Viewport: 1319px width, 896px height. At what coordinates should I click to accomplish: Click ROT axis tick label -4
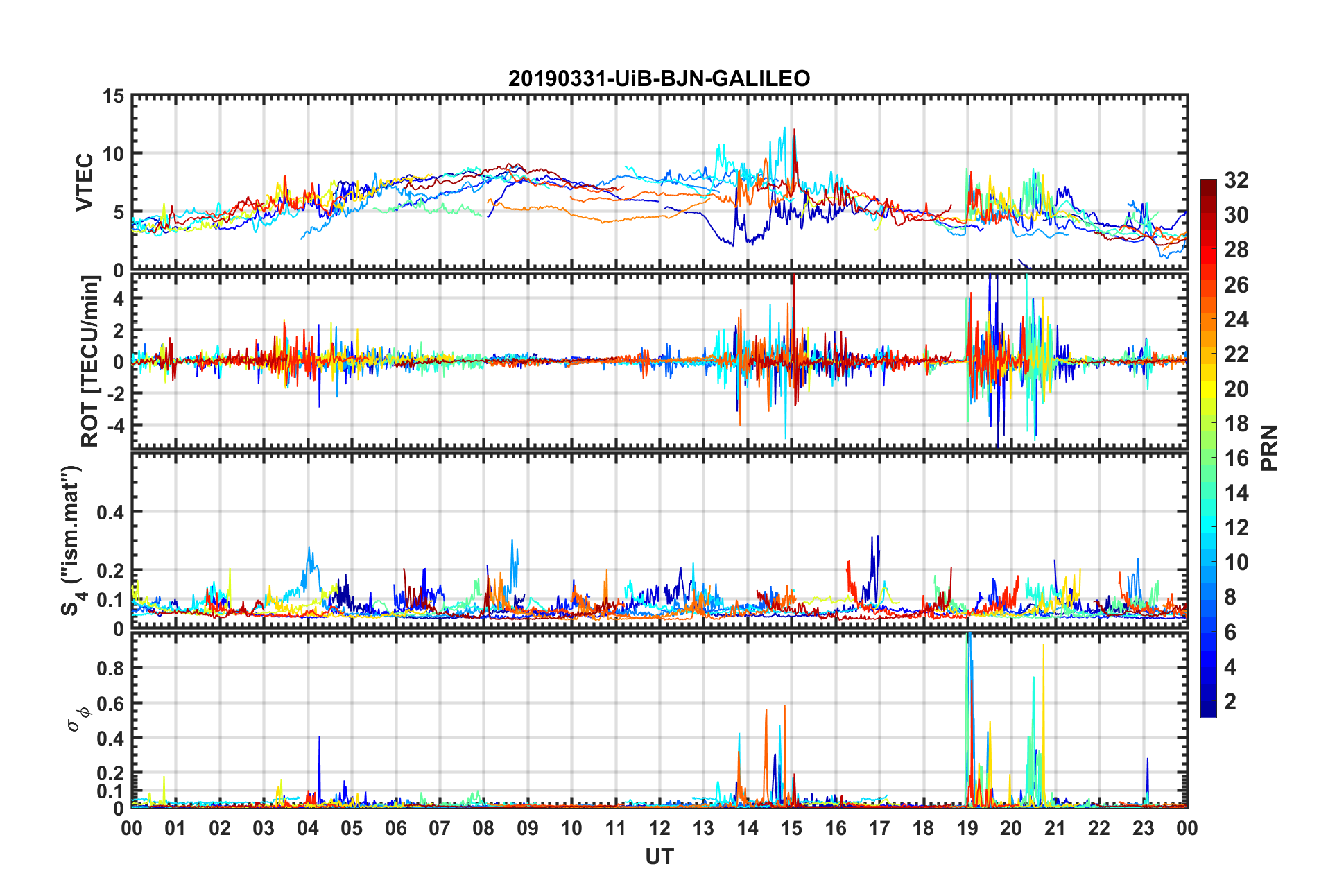[x=116, y=424]
